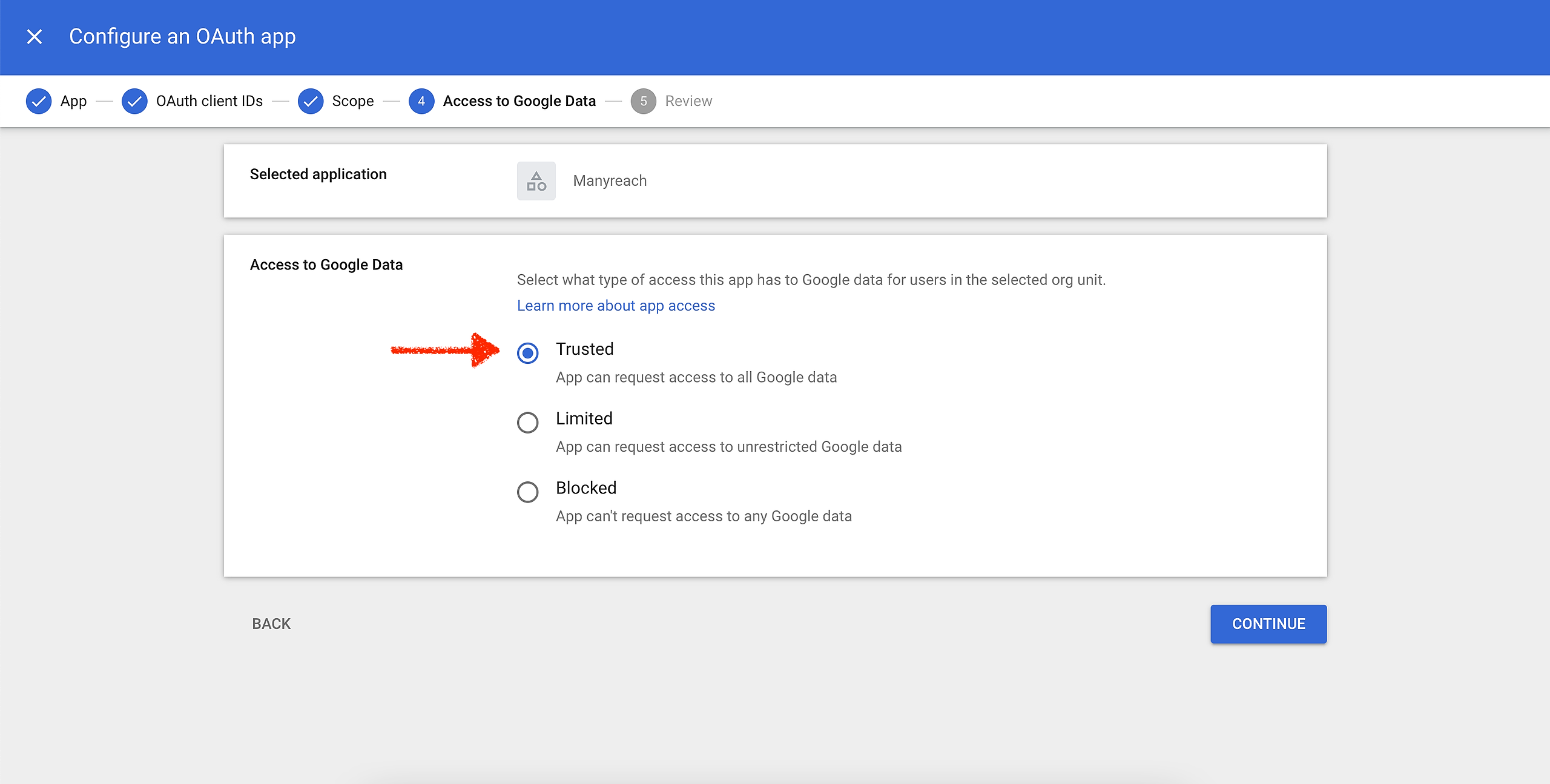Click the OAuth client IDs checkmark icon
This screenshot has width=1550, height=784.
coord(134,101)
